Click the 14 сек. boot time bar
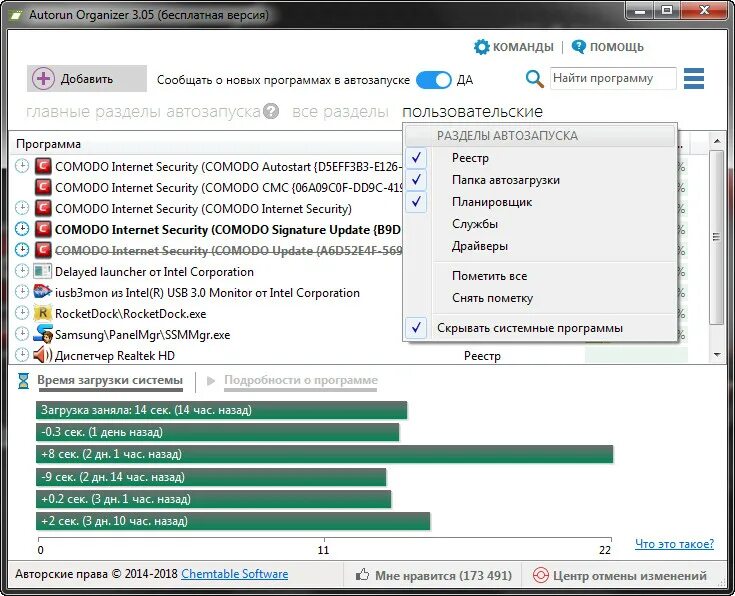Image resolution: width=735 pixels, height=596 pixels. coord(221,410)
